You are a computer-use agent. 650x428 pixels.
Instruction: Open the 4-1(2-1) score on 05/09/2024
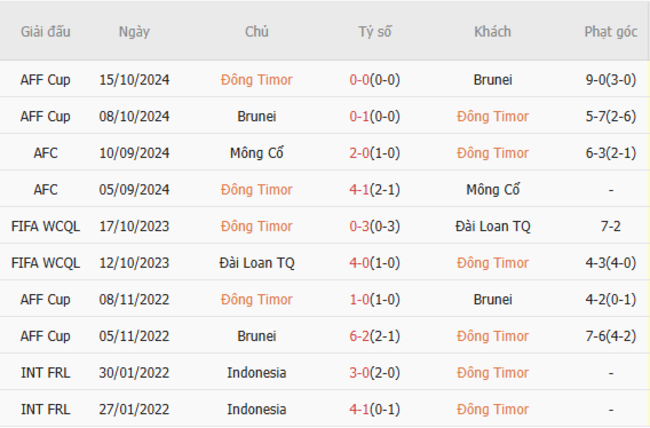375,190
